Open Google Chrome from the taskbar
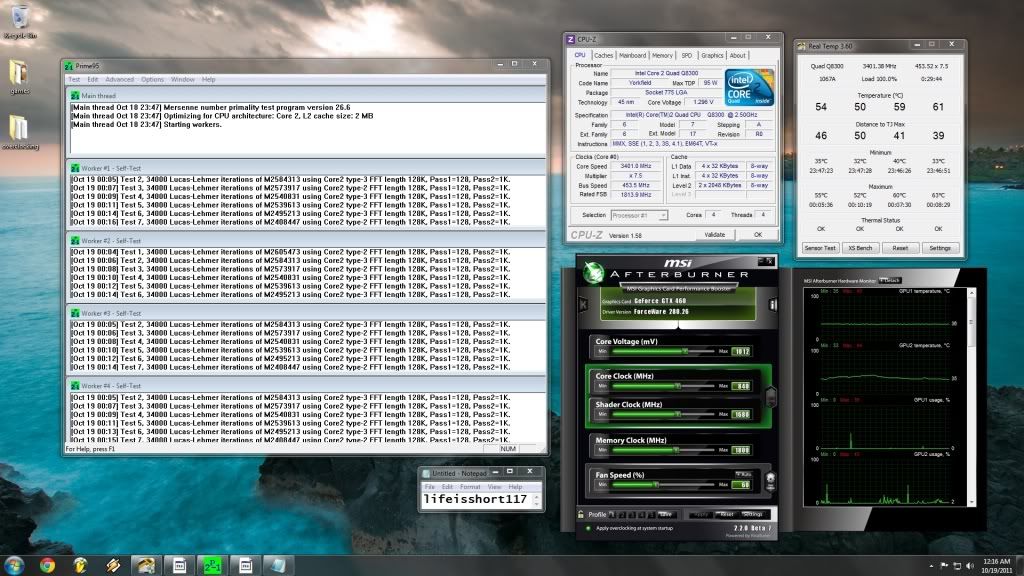The width and height of the screenshot is (1024, 576). (47, 563)
